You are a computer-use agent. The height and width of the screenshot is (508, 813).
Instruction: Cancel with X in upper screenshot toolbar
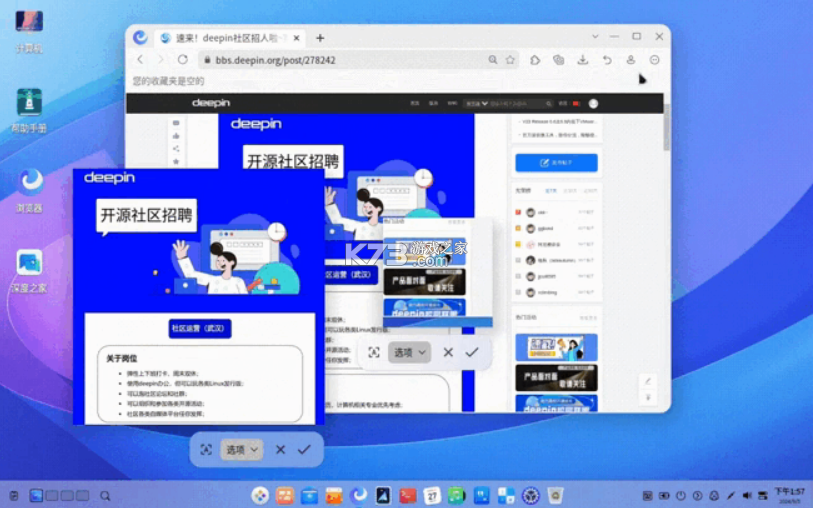pos(448,352)
